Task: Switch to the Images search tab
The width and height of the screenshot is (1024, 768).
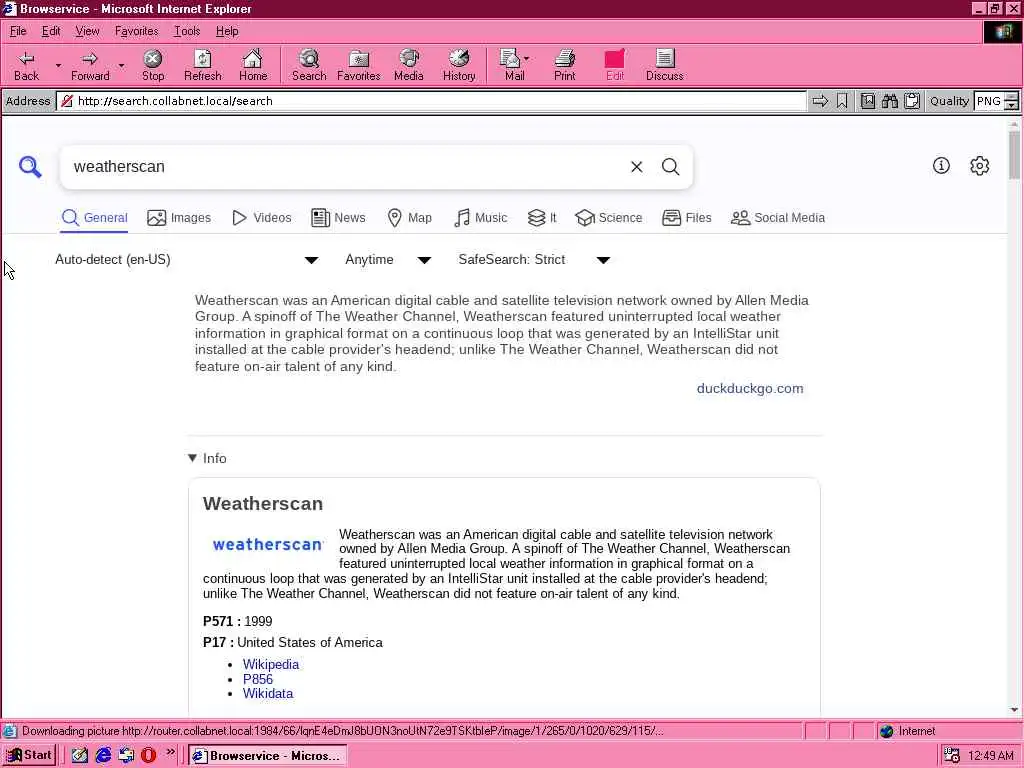Action: 179,218
